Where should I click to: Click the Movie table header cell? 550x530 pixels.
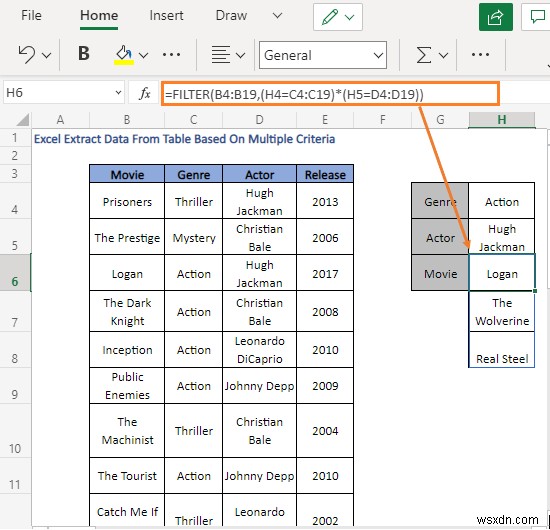click(x=127, y=174)
